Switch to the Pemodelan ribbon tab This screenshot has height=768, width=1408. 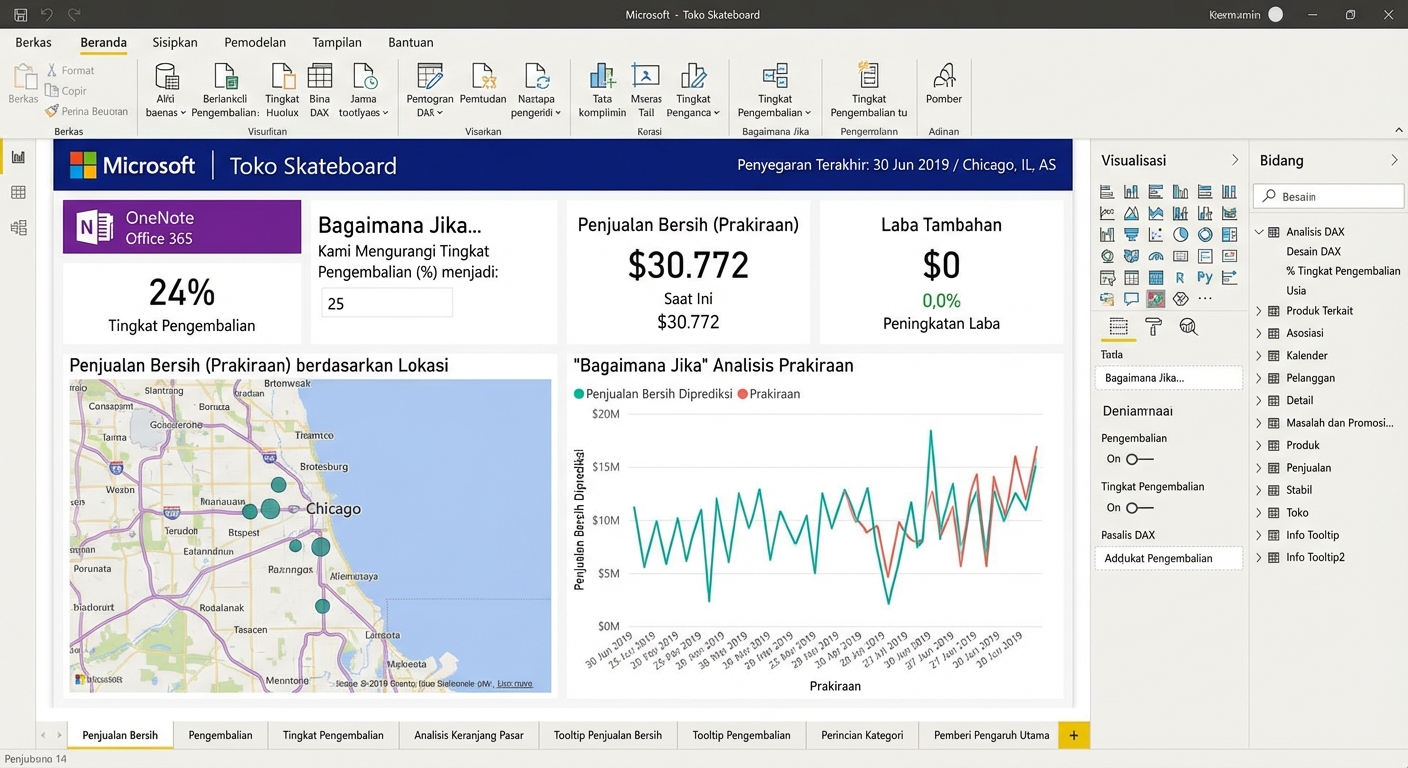tap(255, 42)
